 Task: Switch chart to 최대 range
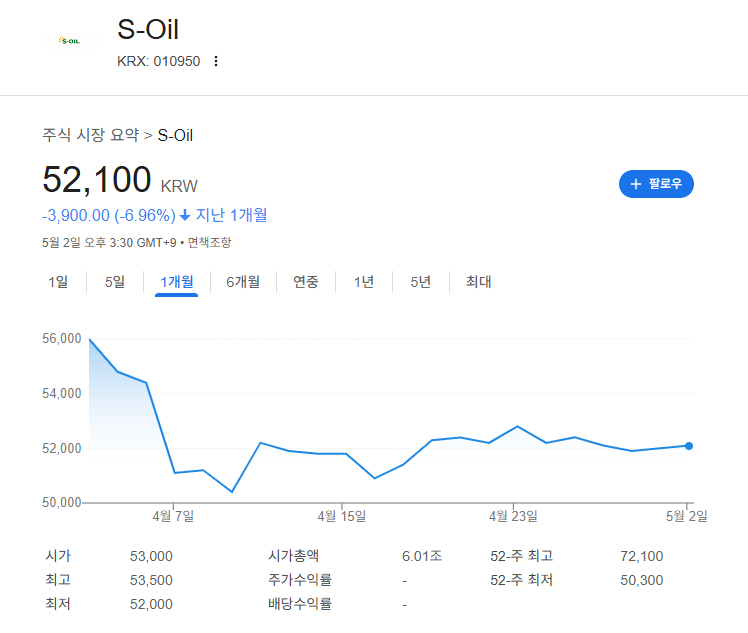[x=478, y=282]
